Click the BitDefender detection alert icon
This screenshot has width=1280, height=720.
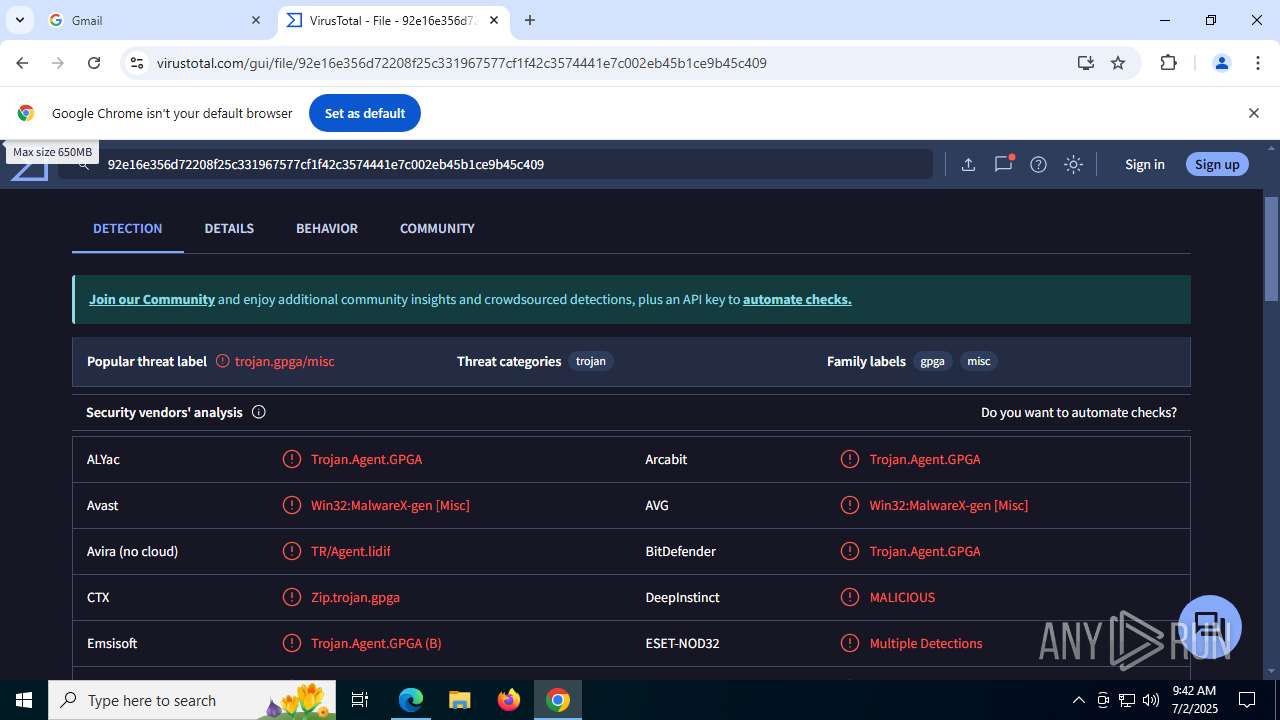(849, 551)
